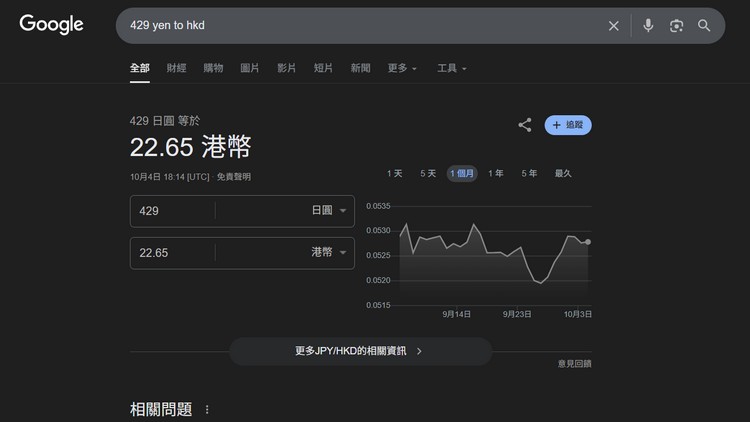The image size is (750, 422).
Task: Select the 1 年 time range
Action: tap(496, 174)
